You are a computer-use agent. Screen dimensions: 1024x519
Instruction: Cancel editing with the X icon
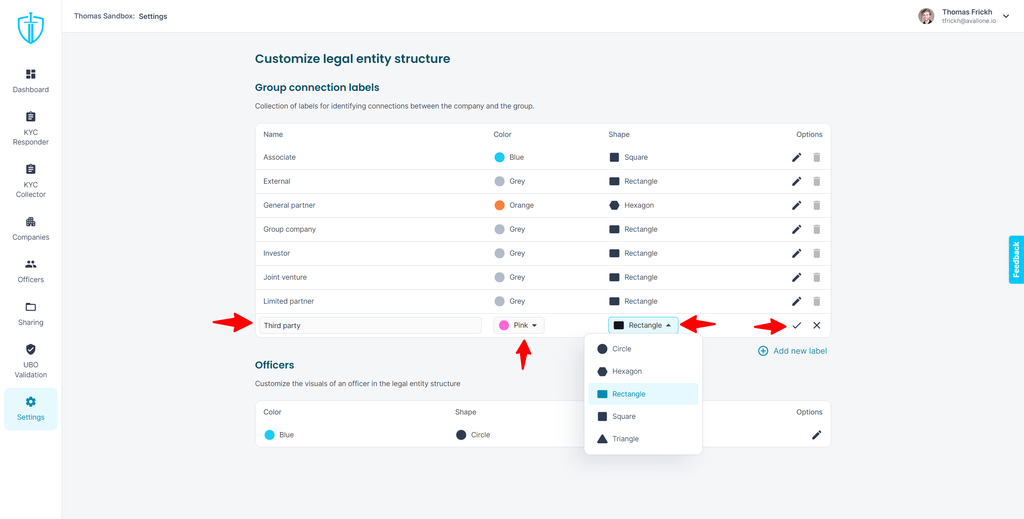pyautogui.click(x=816, y=325)
